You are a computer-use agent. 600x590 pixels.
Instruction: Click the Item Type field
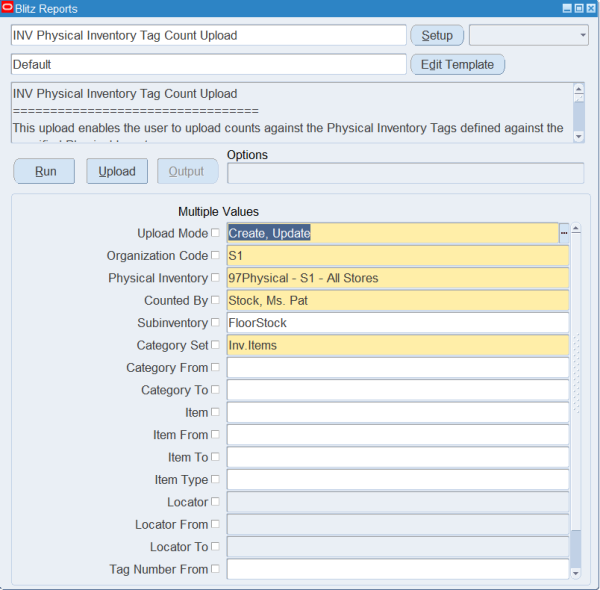click(398, 479)
